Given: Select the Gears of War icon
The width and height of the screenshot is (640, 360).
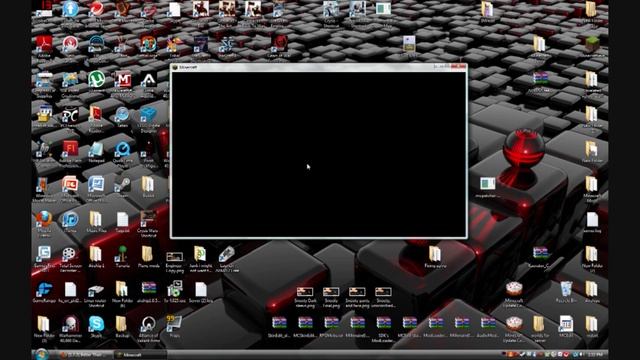Looking at the screenshot, I should click(279, 44).
